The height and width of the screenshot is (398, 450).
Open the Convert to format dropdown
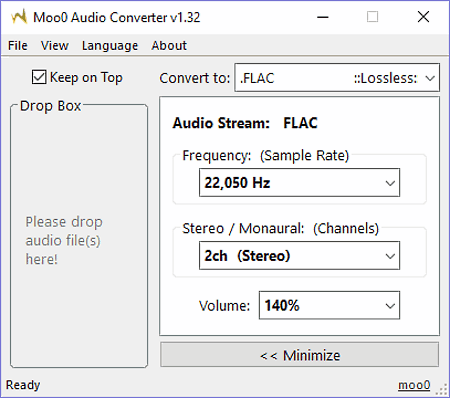pyautogui.click(x=337, y=78)
